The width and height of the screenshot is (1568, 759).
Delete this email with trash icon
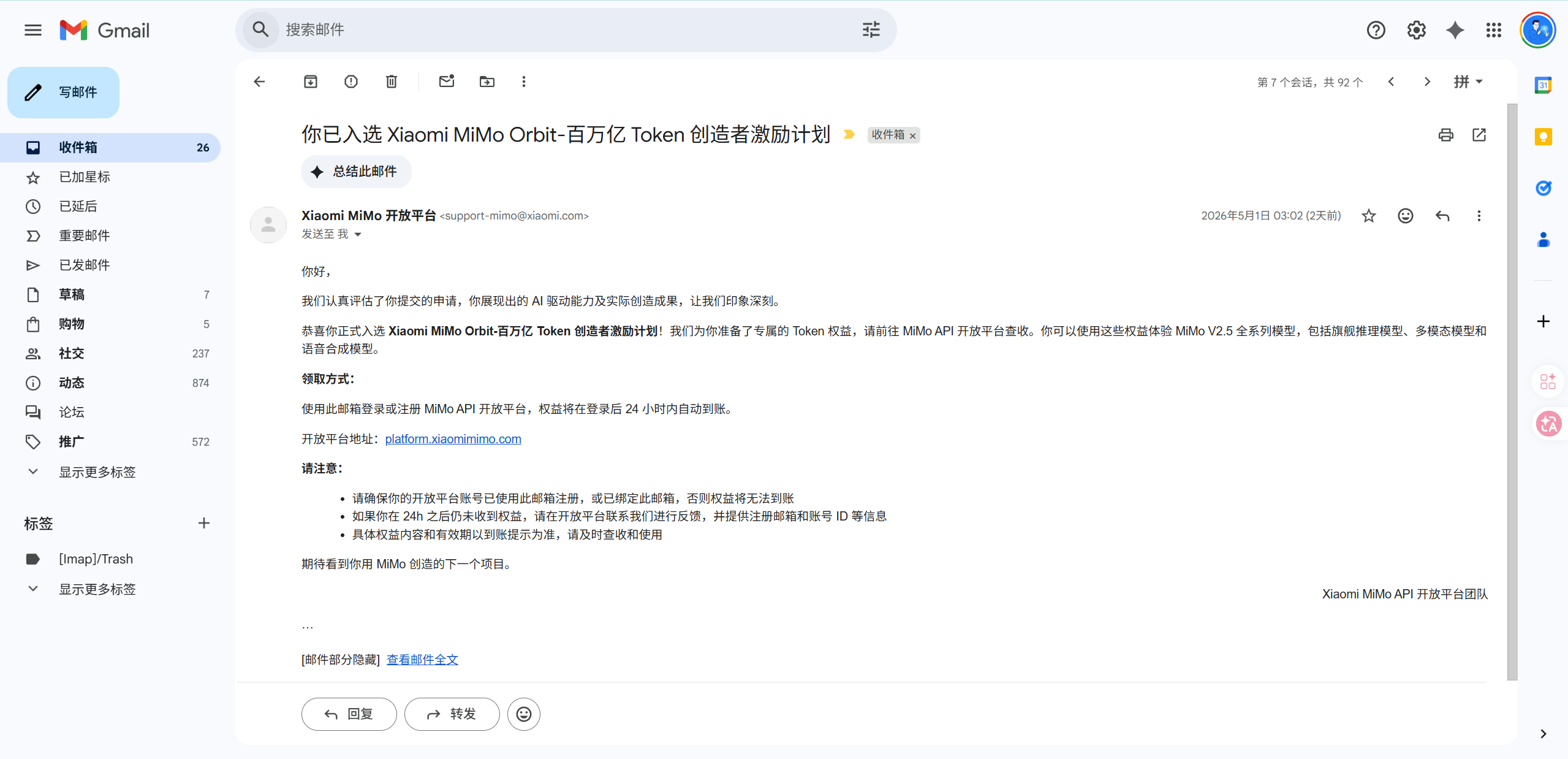click(392, 82)
